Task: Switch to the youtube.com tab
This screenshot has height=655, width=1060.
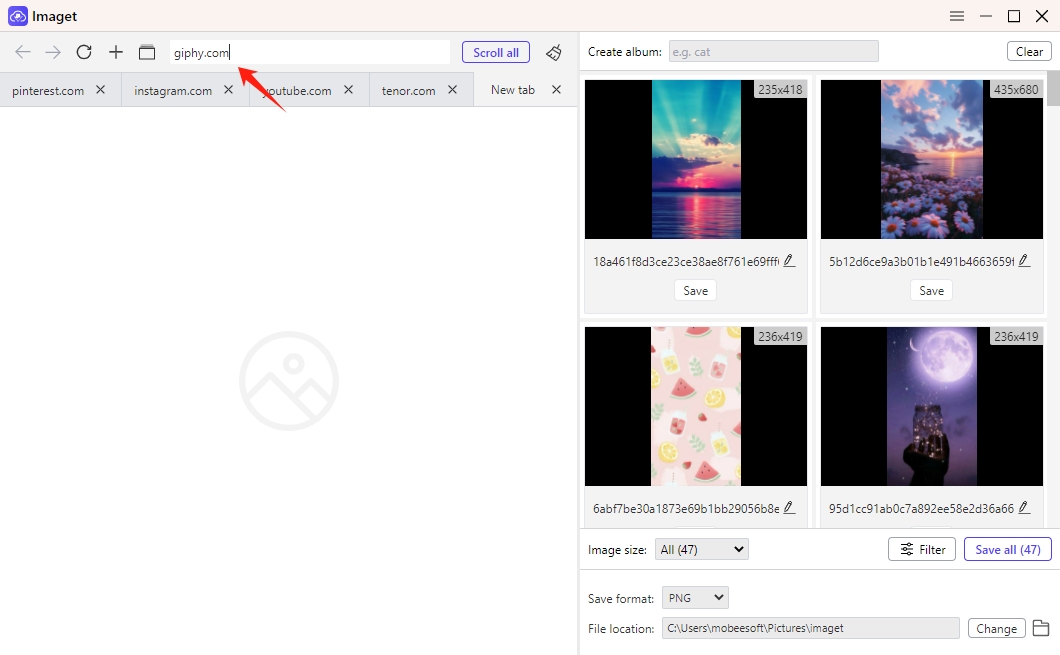Action: coord(298,91)
